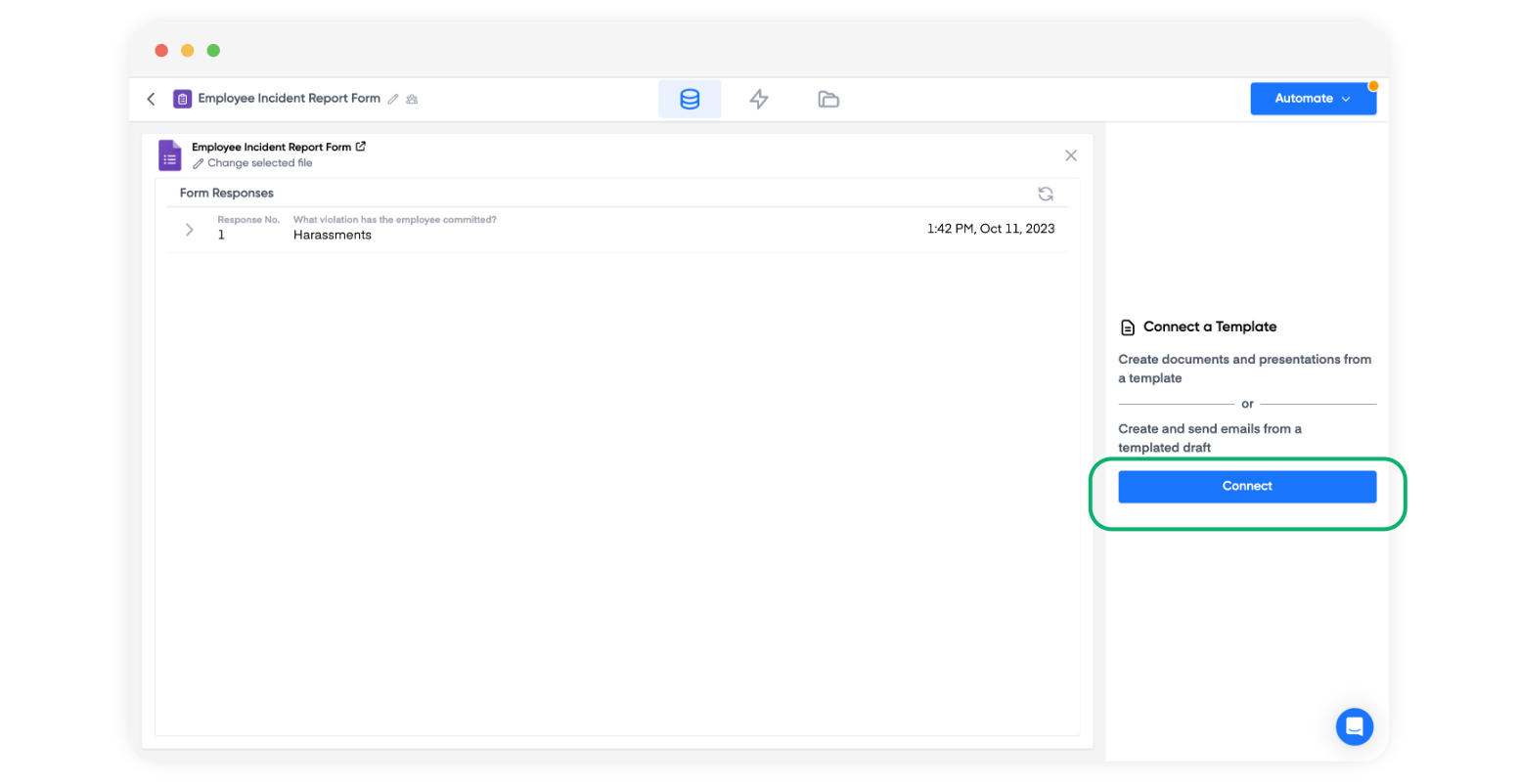
Task: Open the form in a new window icon
Action: 361,147
